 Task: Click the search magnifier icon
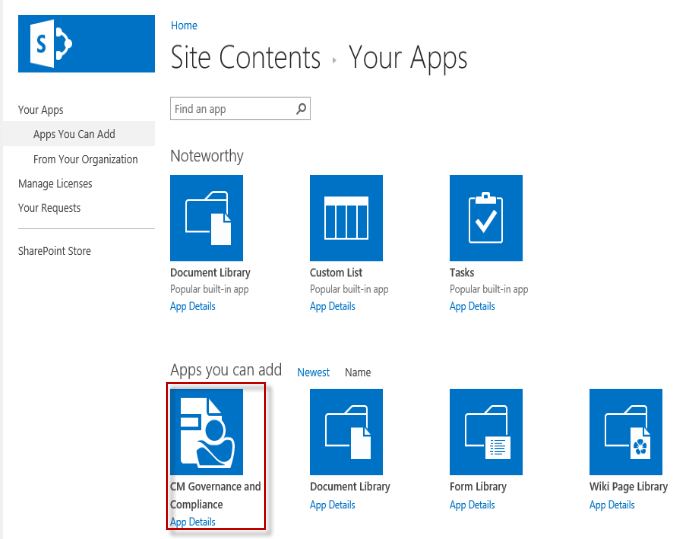point(301,108)
